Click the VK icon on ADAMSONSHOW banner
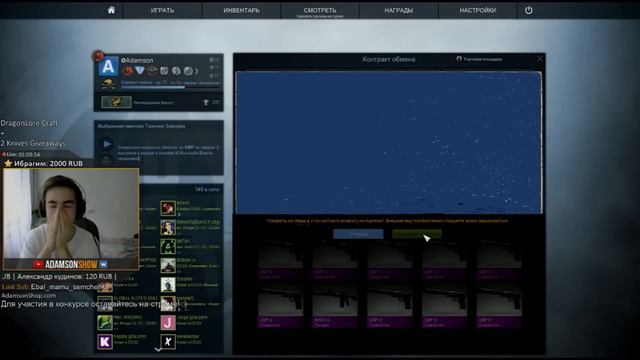640x360 pixels. [x=104, y=264]
